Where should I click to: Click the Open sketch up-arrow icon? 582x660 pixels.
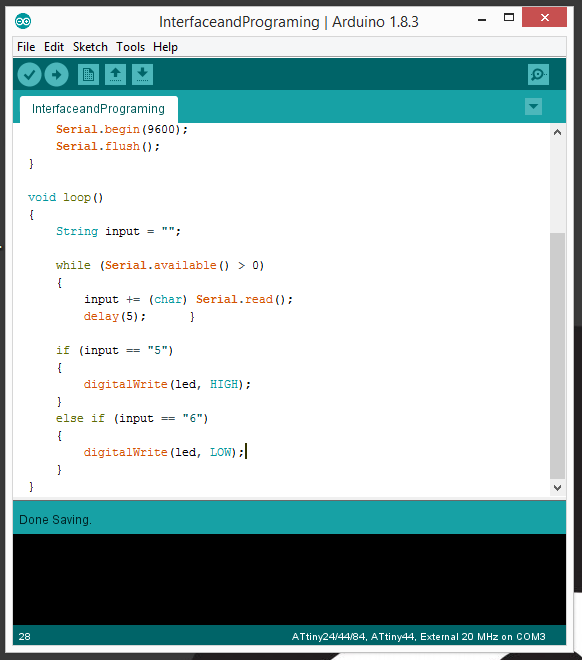tap(115, 75)
